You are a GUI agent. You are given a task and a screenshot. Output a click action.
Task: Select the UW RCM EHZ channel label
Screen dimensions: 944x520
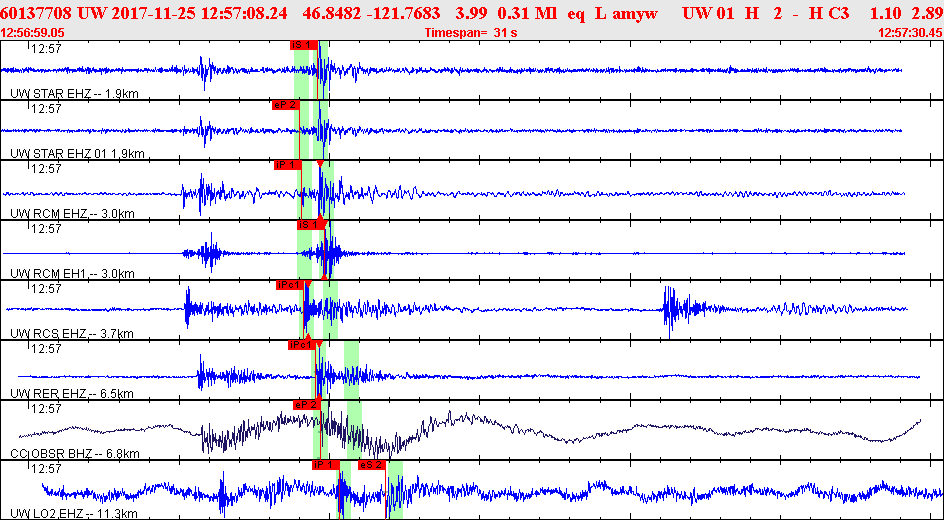(x=72, y=214)
